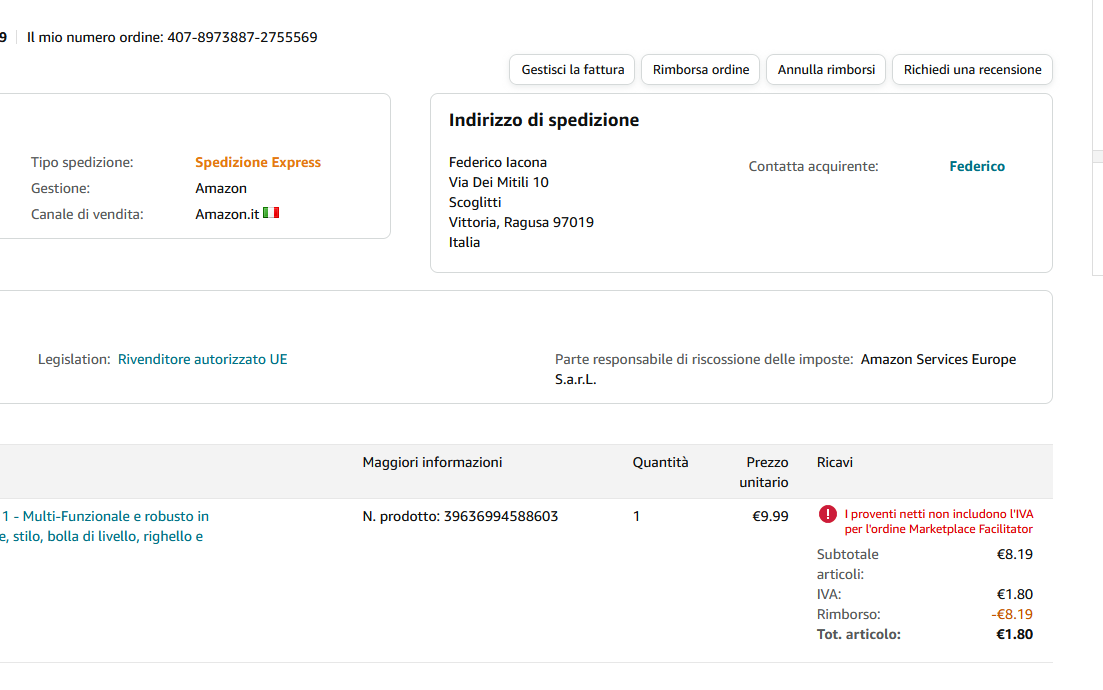Click the Quantità column header
The height and width of the screenshot is (690, 1103).
(x=660, y=462)
